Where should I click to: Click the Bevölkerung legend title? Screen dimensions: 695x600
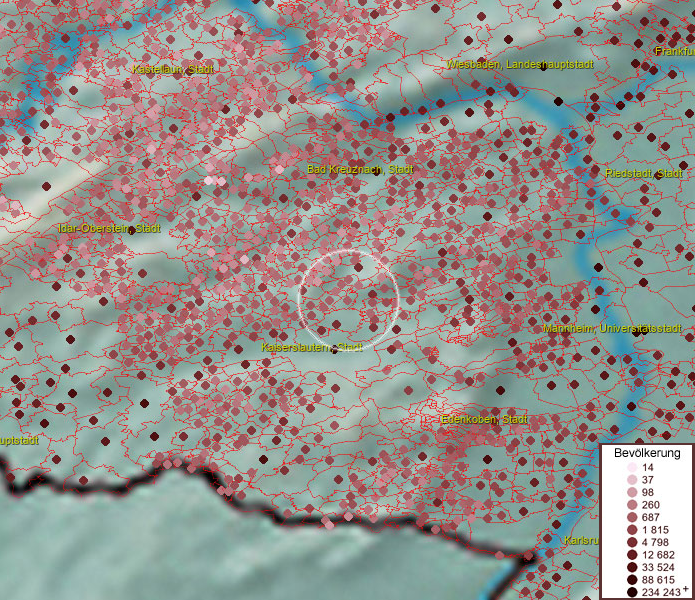click(647, 453)
